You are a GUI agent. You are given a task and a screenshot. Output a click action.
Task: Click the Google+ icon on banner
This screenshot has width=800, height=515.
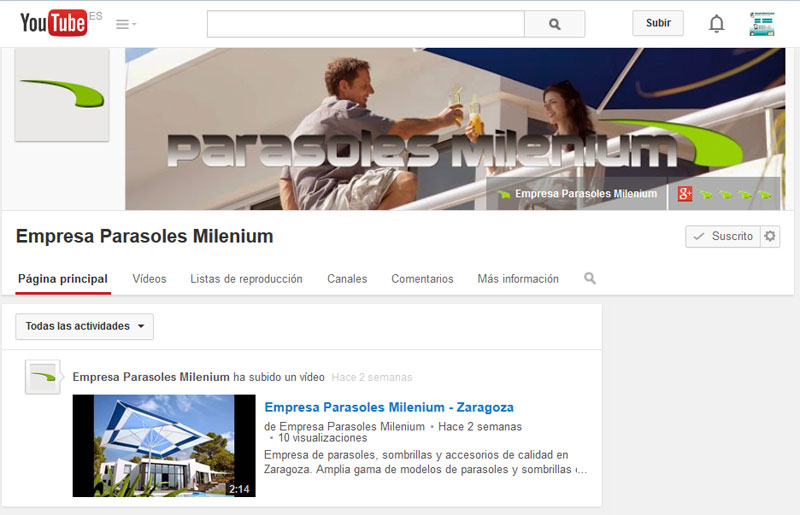pyautogui.click(x=685, y=194)
